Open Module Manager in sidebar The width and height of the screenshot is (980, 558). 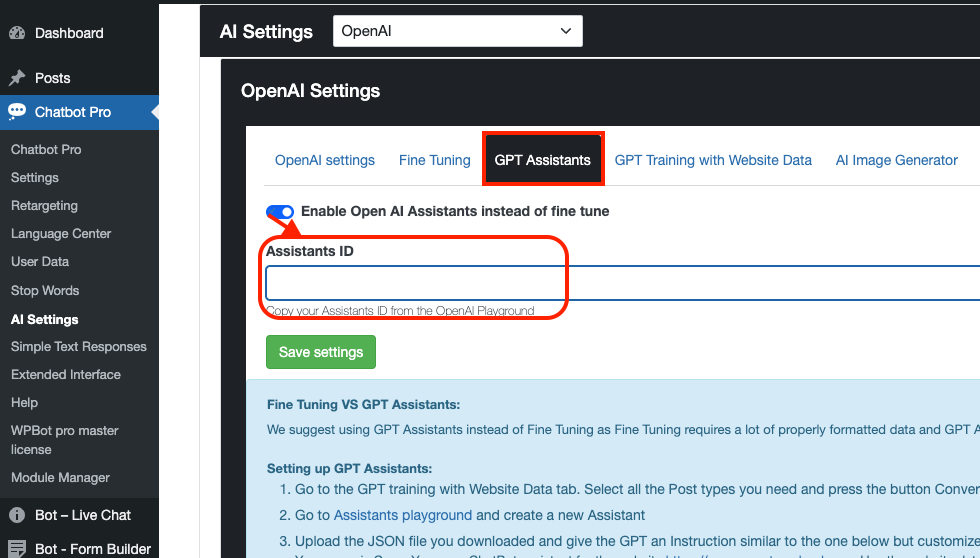pos(60,477)
